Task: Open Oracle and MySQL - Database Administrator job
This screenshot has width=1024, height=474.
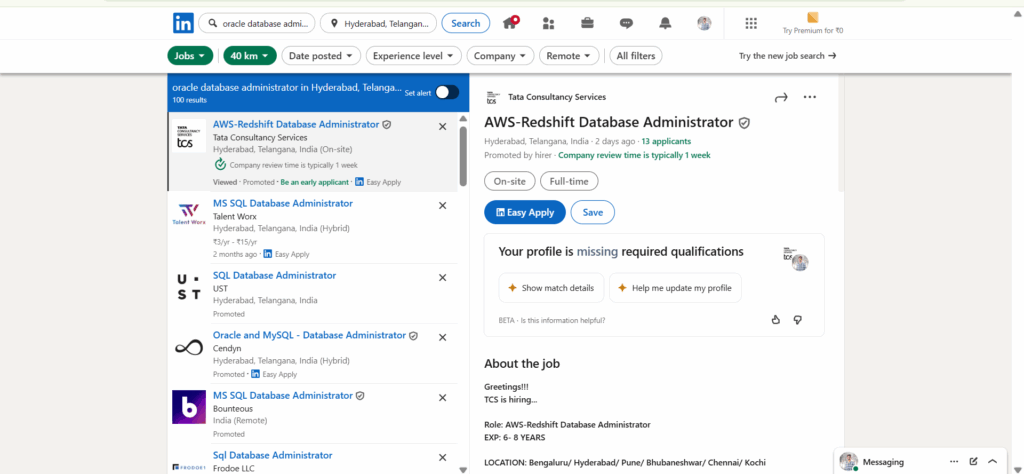Action: point(310,336)
